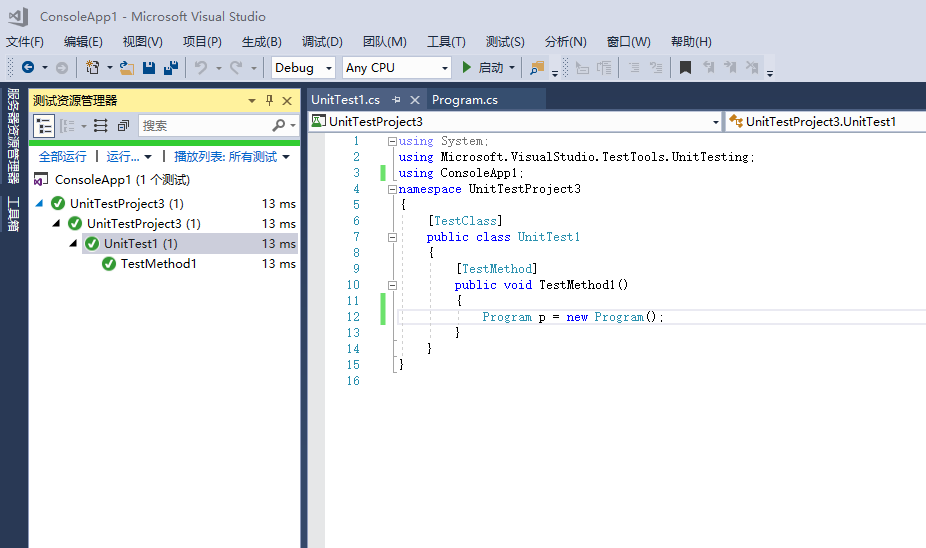Click the Find in Files folder icon

(537, 67)
